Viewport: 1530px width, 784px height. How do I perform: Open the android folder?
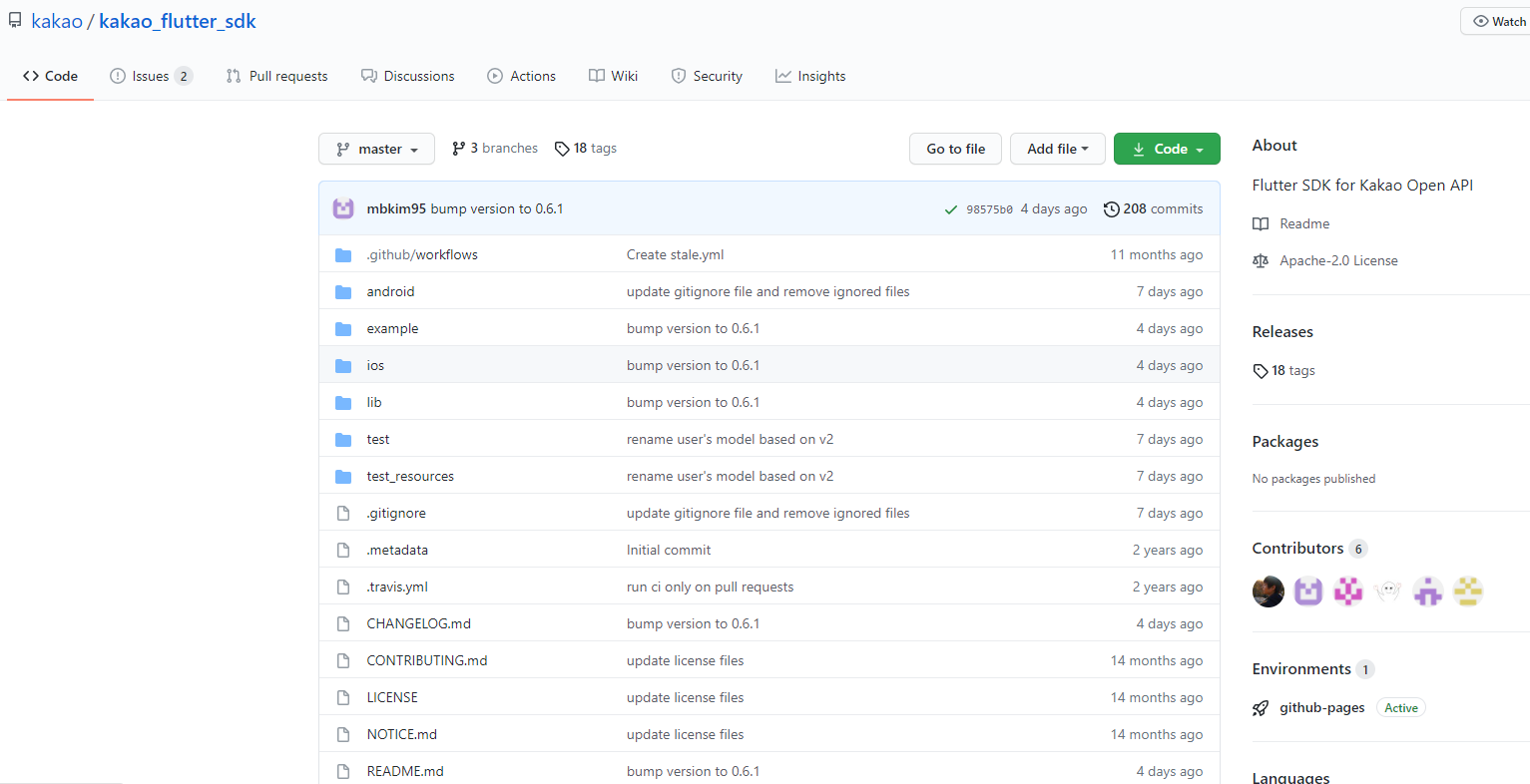coord(390,291)
